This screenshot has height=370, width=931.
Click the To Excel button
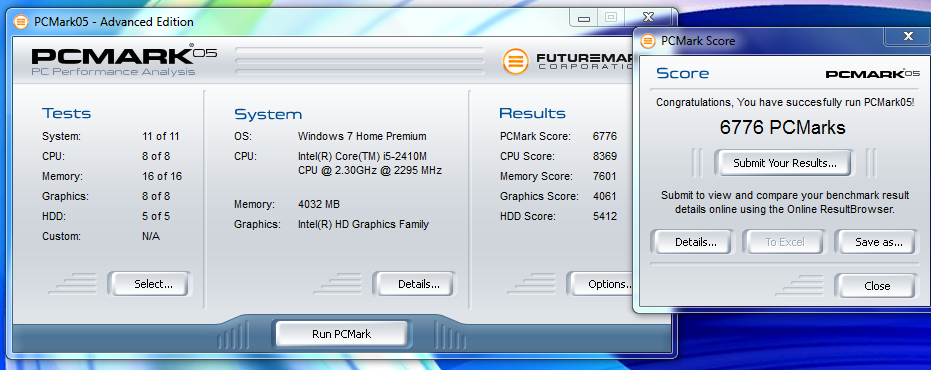tap(784, 242)
